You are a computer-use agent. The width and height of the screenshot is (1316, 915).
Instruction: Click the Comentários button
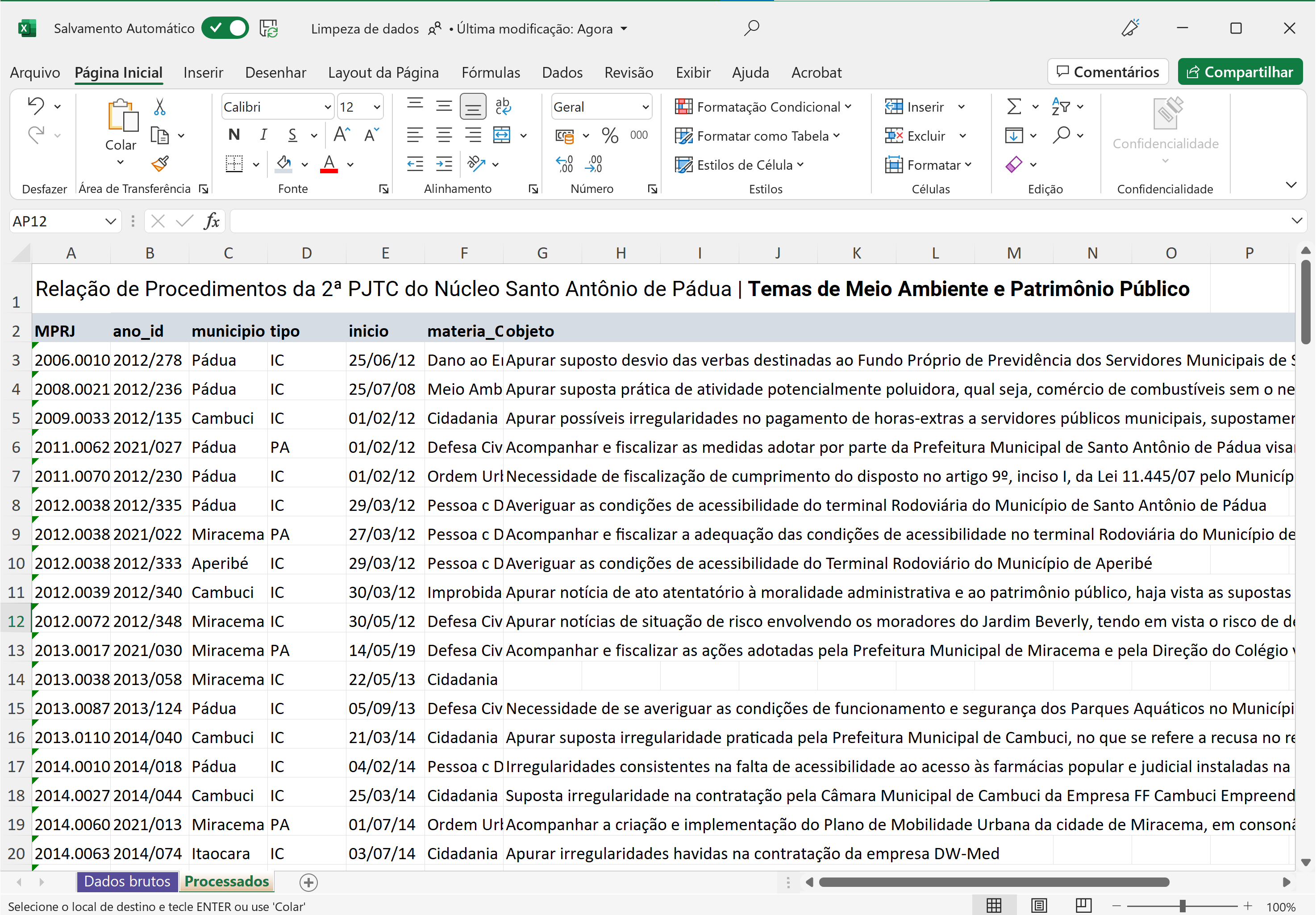(1108, 72)
